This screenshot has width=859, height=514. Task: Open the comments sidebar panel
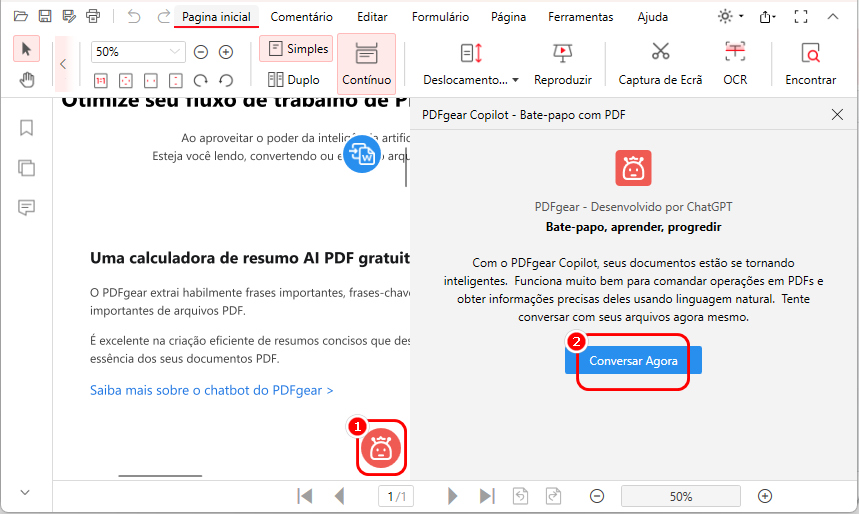[x=26, y=207]
